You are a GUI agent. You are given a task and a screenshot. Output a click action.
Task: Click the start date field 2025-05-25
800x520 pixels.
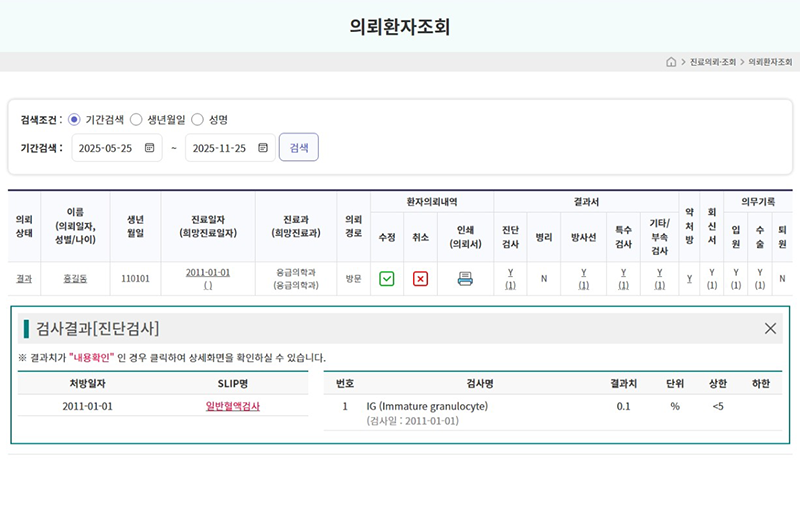coord(106,148)
